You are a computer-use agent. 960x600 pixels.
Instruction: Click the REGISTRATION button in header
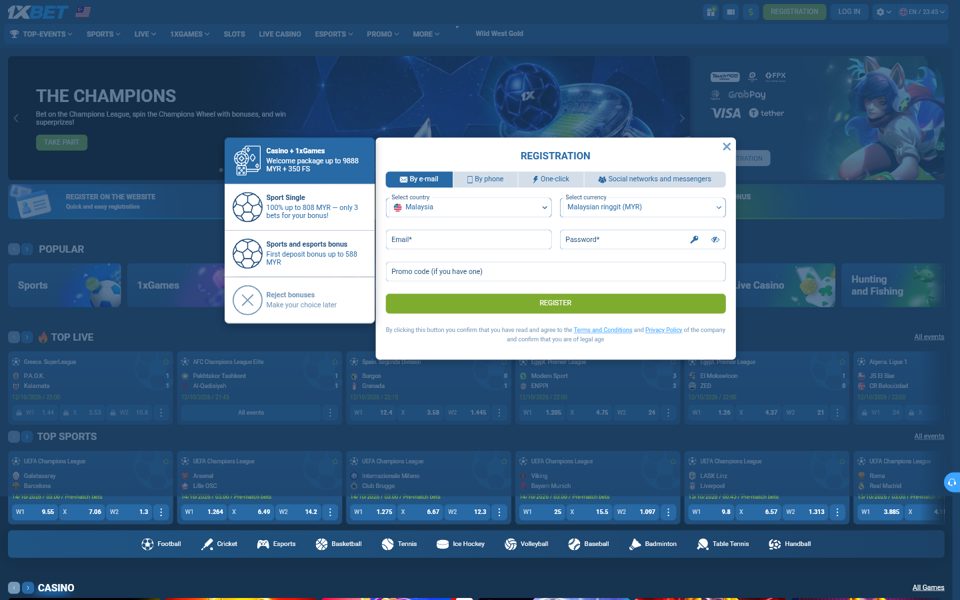(794, 12)
